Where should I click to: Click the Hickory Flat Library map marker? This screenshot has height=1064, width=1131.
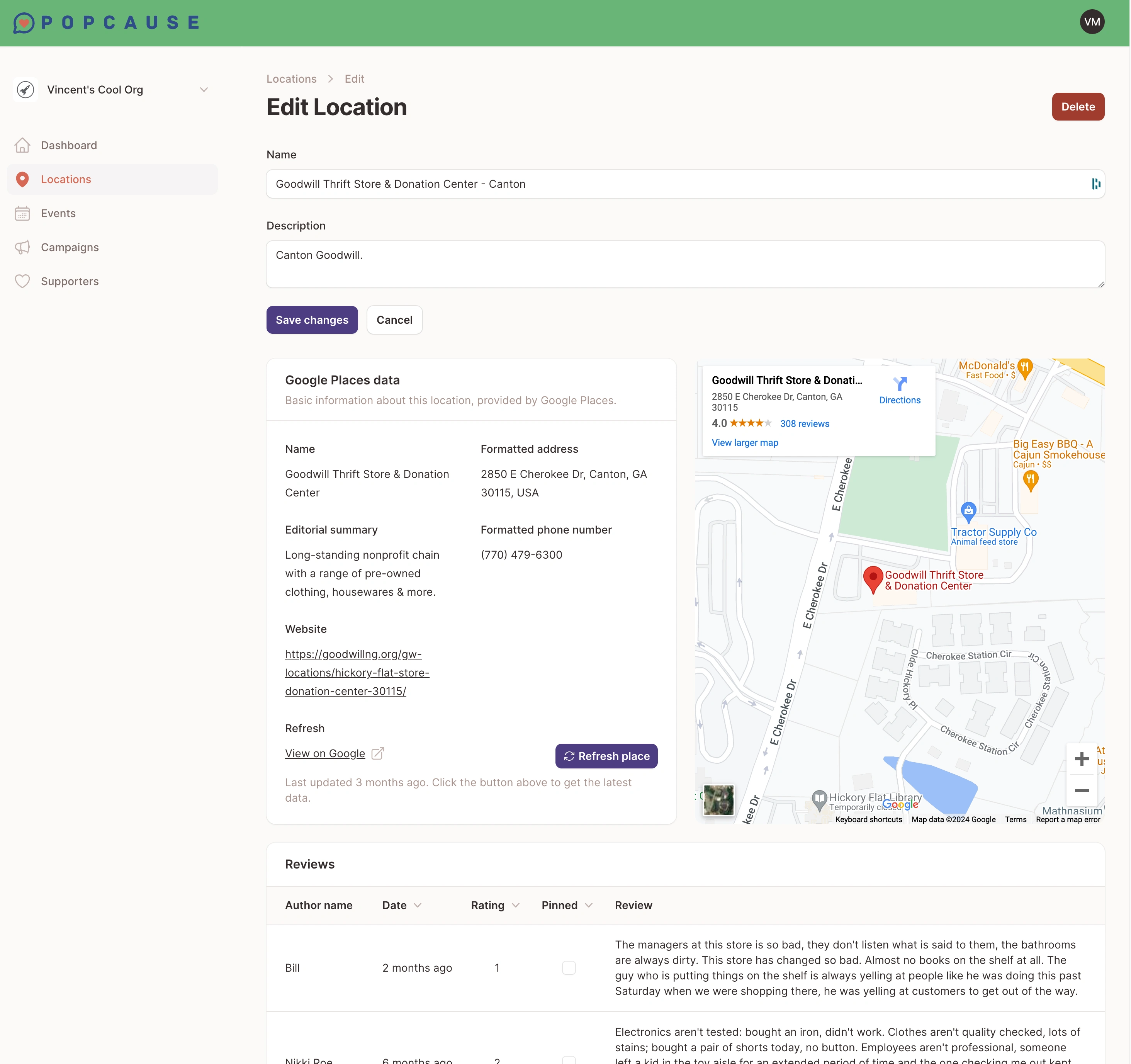[819, 801]
